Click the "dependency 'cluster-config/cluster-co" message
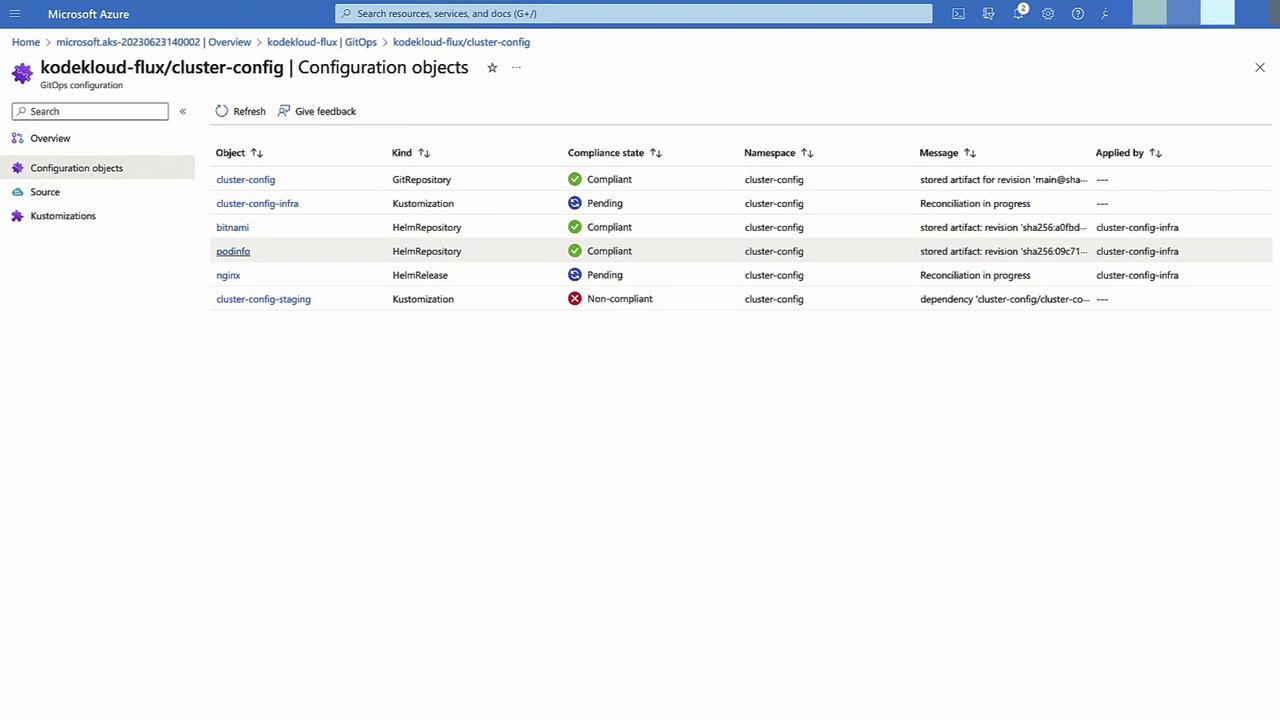Viewport: 1280px width, 720px height. [x=1004, y=299]
